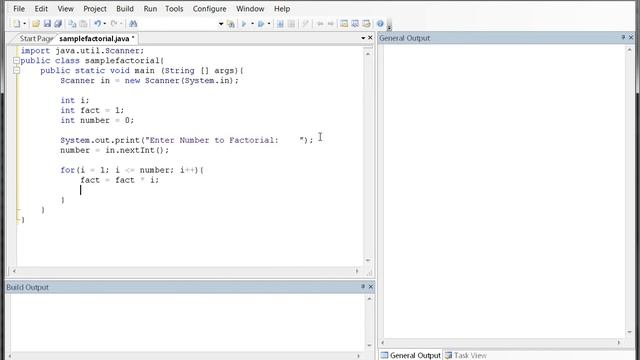Click the Copy toolbar icon

click(x=72, y=24)
